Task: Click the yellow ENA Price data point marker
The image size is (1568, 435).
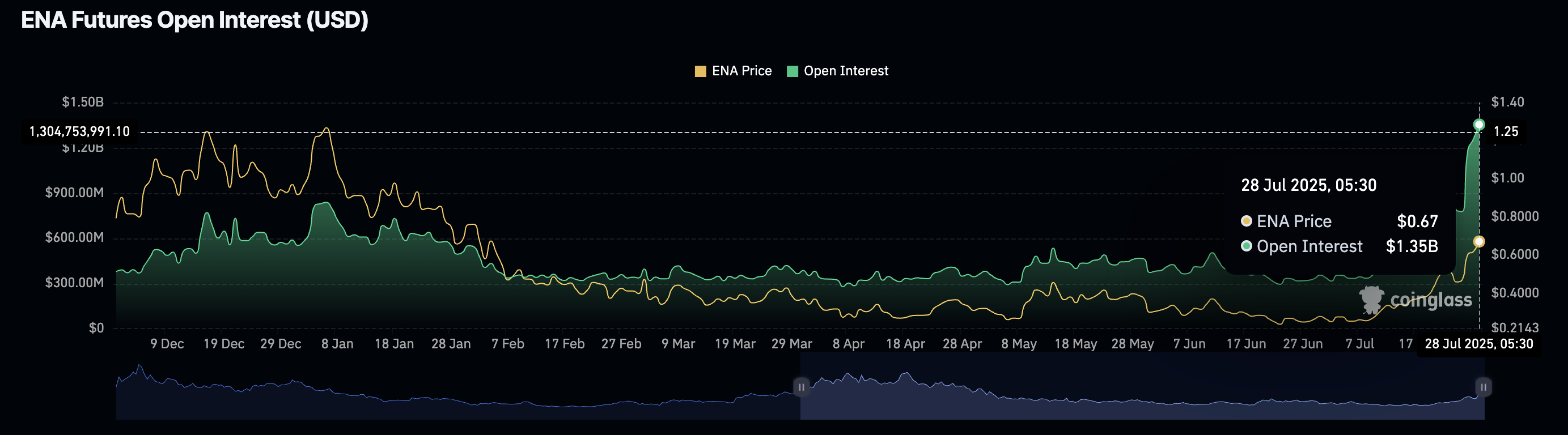Action: click(1479, 241)
